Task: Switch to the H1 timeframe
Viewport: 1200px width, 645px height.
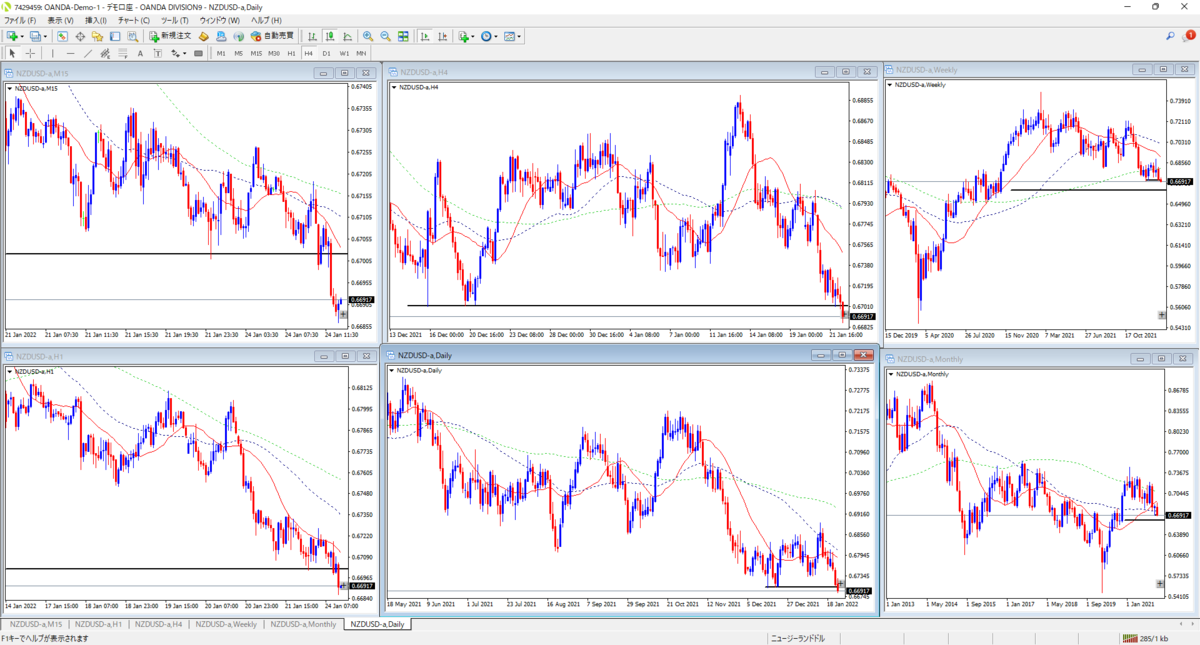Action: pyautogui.click(x=292, y=53)
